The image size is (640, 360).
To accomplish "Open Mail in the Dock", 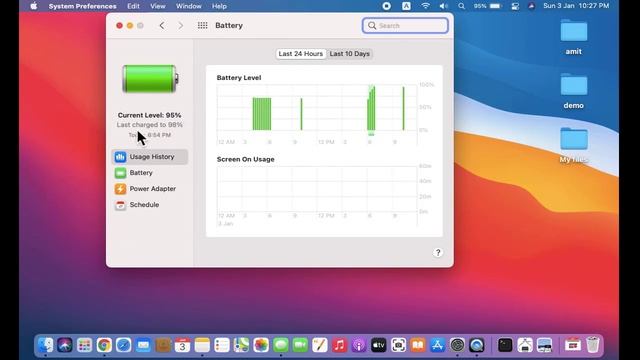I will 143,345.
